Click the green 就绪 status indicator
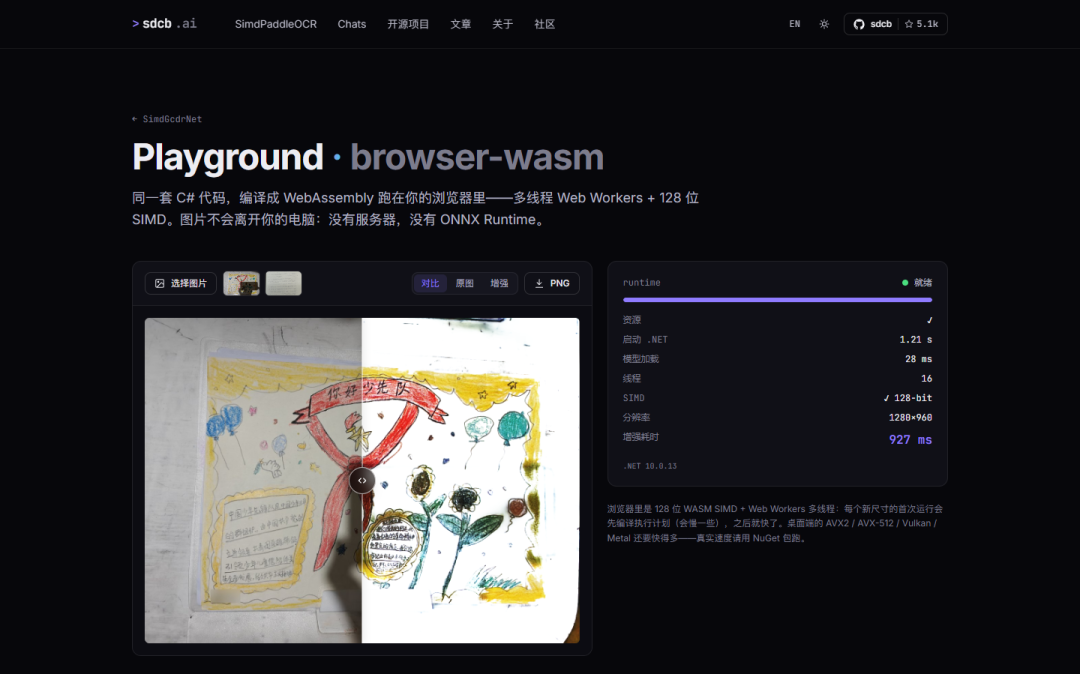Viewport: 1080px width, 674px height. pyautogui.click(x=917, y=283)
